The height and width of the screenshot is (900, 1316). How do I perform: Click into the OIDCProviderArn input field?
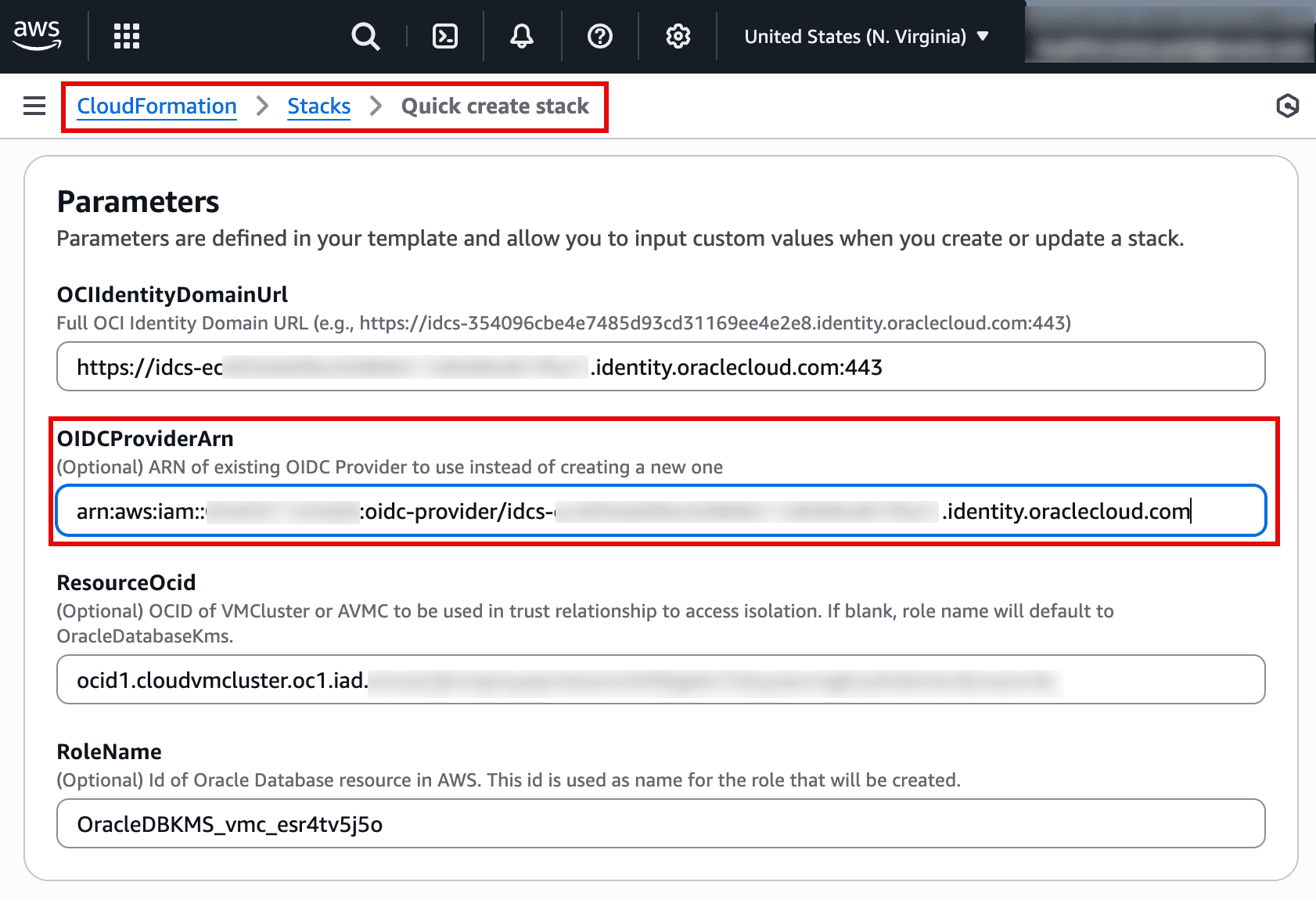tap(661, 510)
